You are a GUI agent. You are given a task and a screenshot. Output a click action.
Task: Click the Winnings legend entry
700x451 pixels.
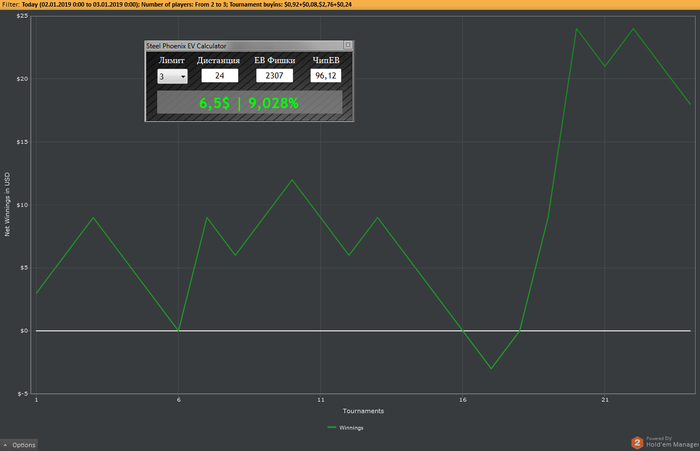(346, 428)
